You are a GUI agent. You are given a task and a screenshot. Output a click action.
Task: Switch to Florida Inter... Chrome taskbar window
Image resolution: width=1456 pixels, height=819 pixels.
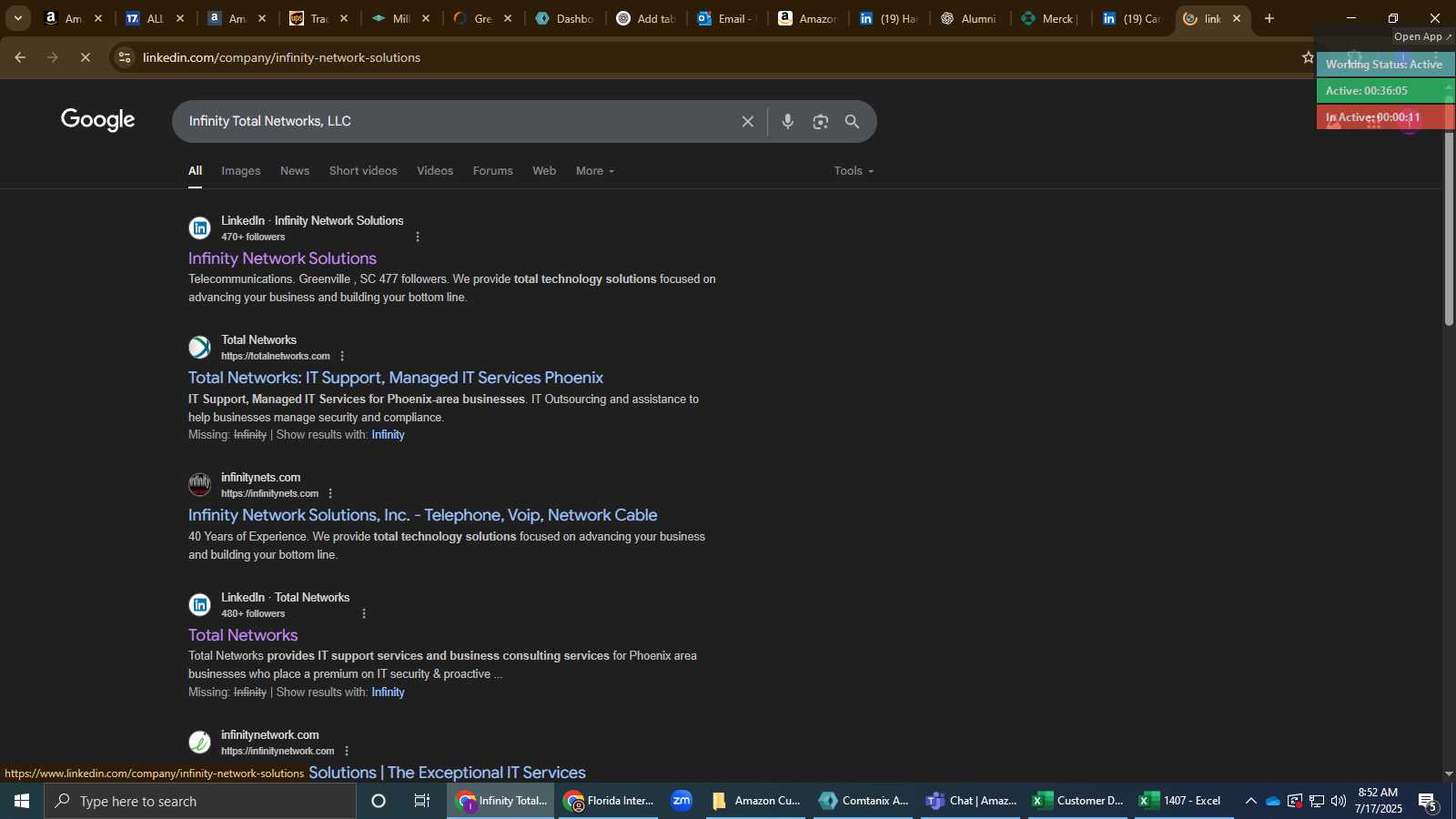608,801
